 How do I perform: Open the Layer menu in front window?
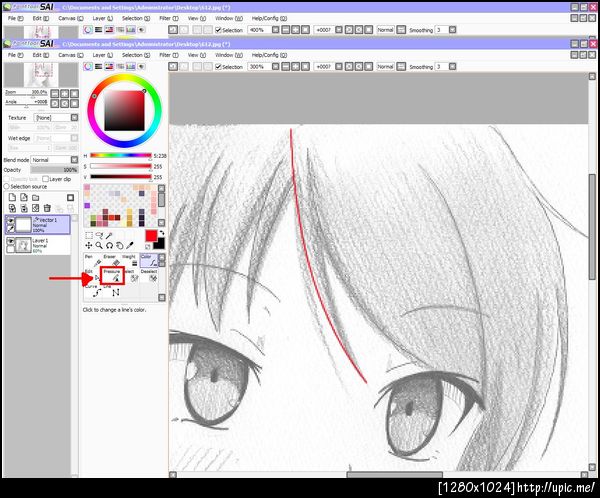103,55
